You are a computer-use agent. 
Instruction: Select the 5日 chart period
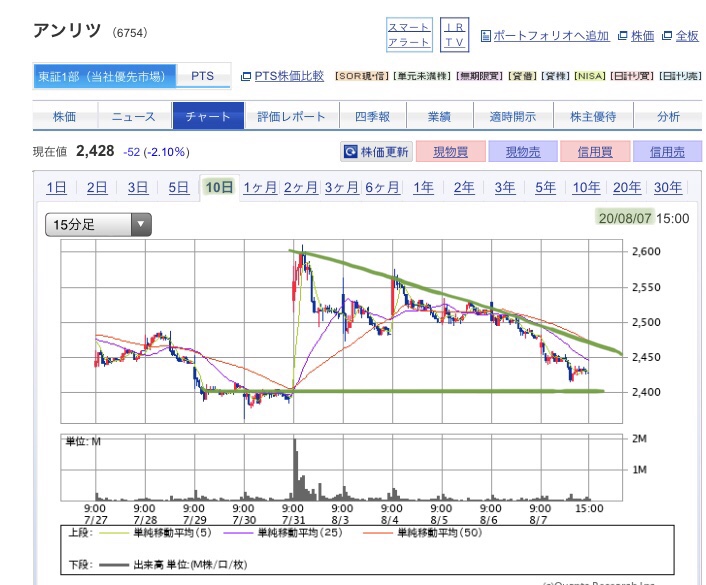coord(178,187)
